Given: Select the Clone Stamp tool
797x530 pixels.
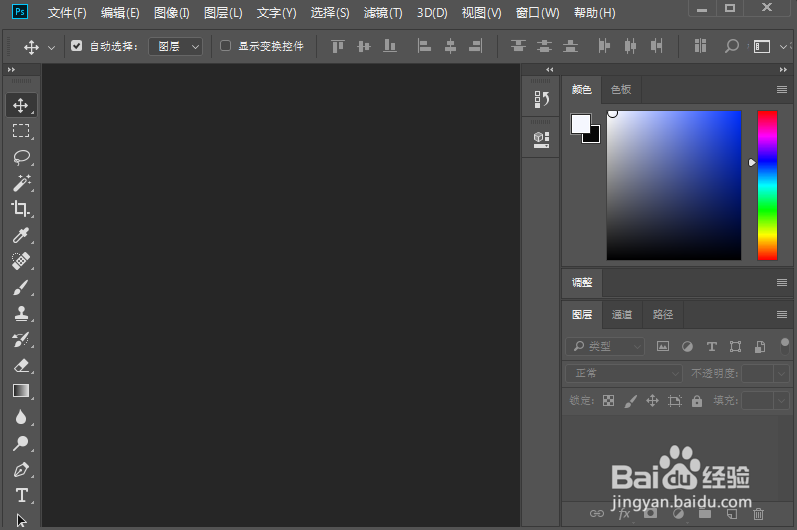Looking at the screenshot, I should (21, 314).
